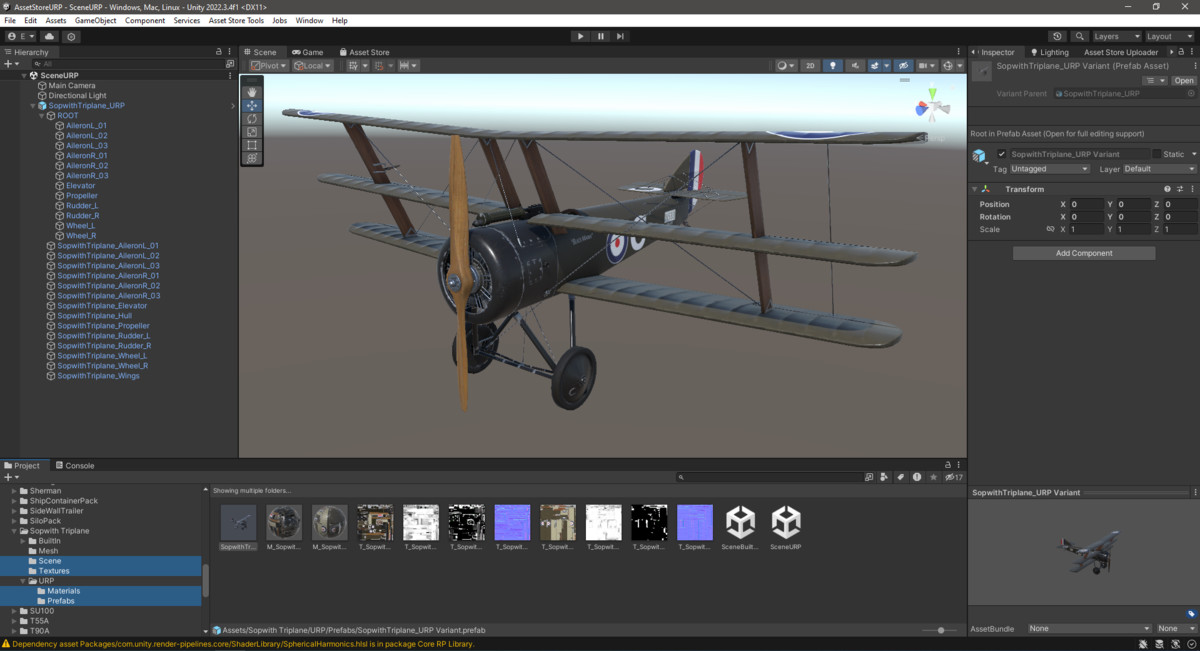Select the Scale tool in the Scene view
Viewport: 1200px width, 651px height.
(x=251, y=131)
